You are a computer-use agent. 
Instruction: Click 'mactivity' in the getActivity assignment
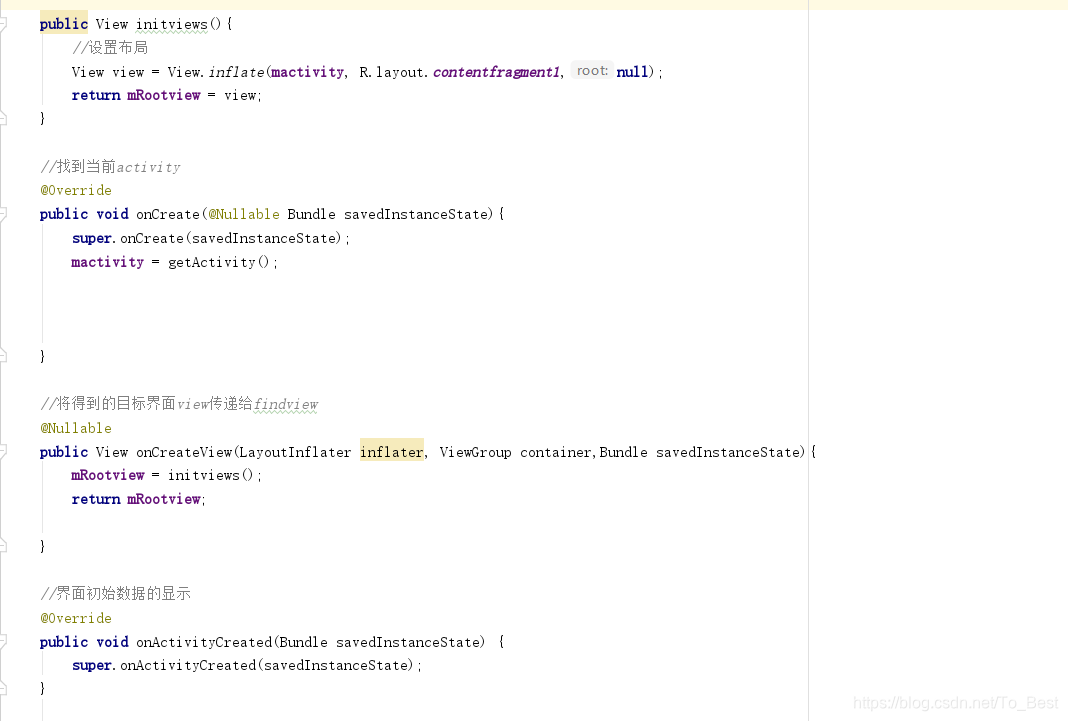click(108, 262)
